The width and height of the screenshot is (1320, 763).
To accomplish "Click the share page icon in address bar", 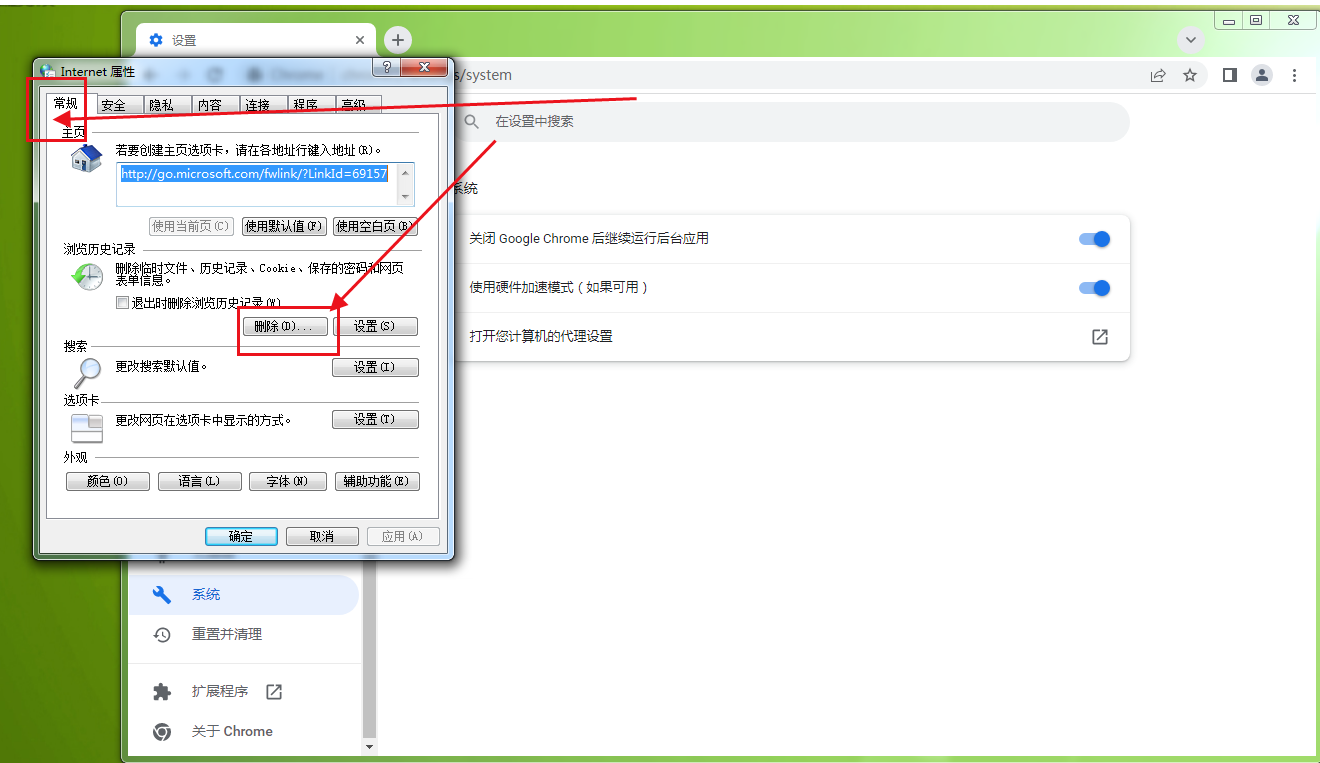I will pyautogui.click(x=1158, y=75).
